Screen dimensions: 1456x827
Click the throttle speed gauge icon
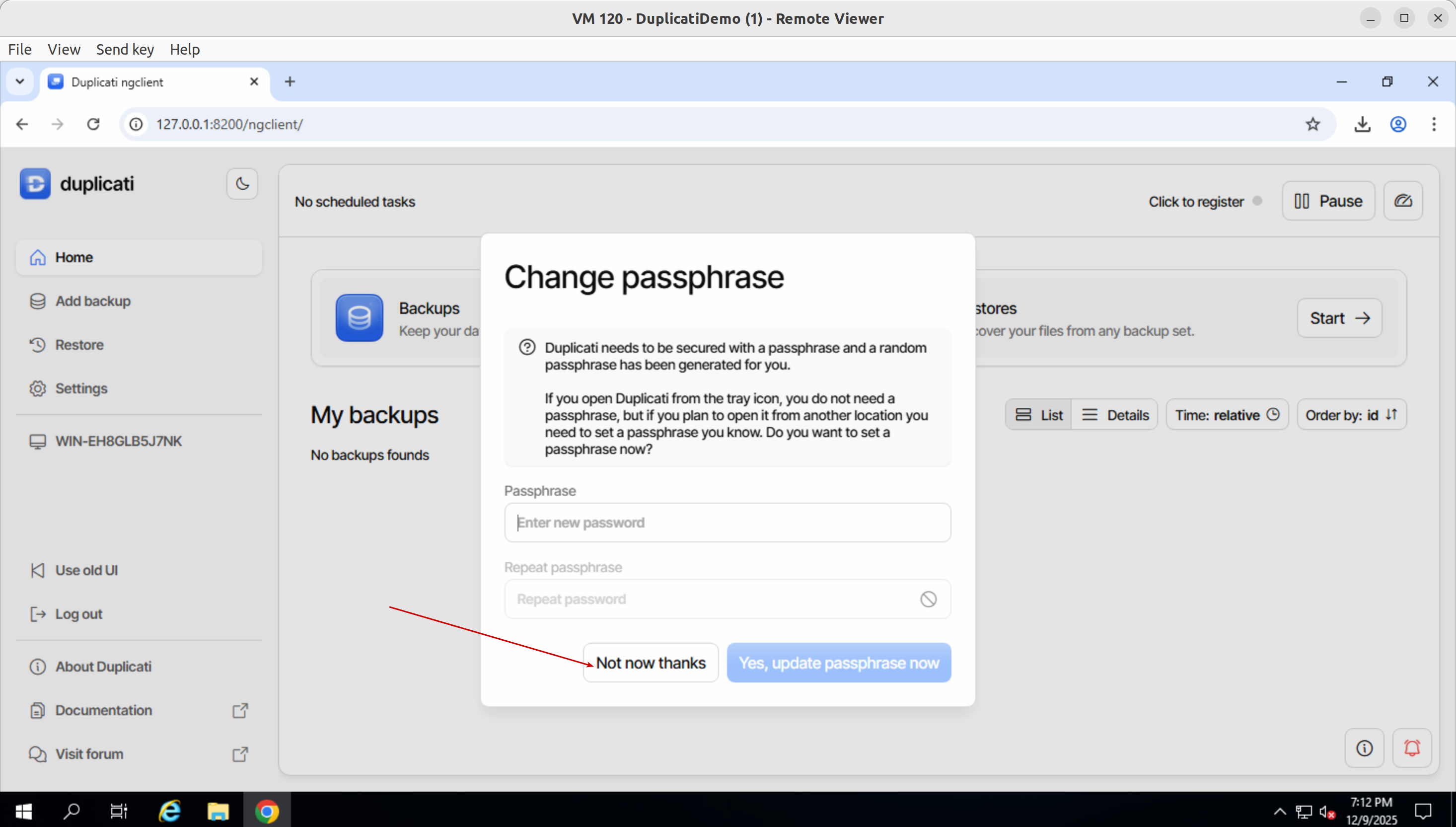1403,201
